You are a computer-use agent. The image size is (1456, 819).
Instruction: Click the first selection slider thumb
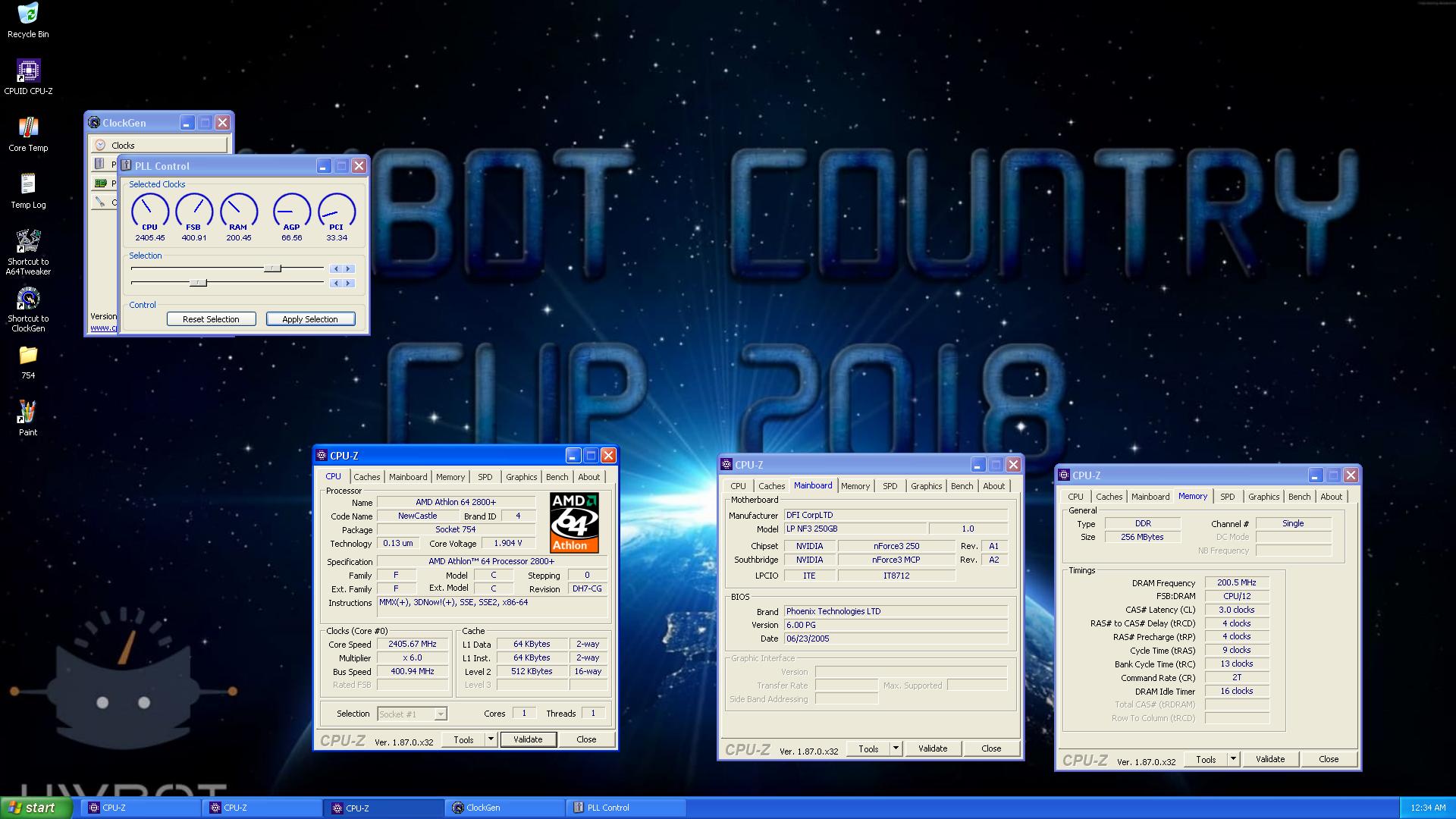(273, 268)
